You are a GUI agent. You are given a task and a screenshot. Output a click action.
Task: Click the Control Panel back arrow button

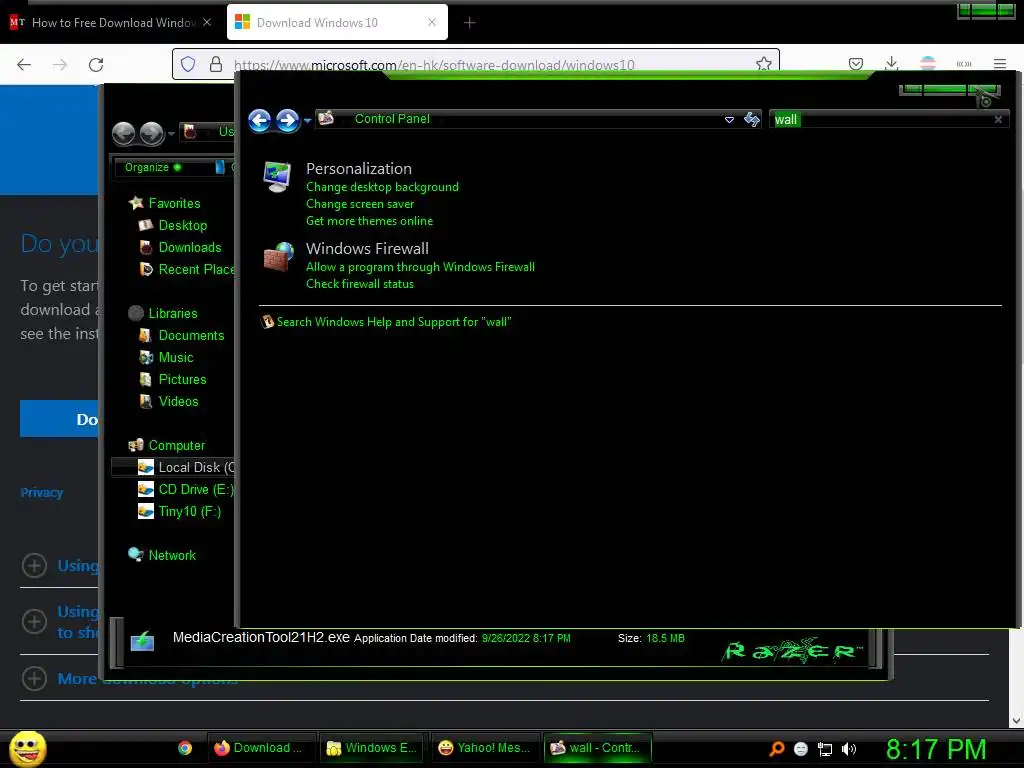259,120
